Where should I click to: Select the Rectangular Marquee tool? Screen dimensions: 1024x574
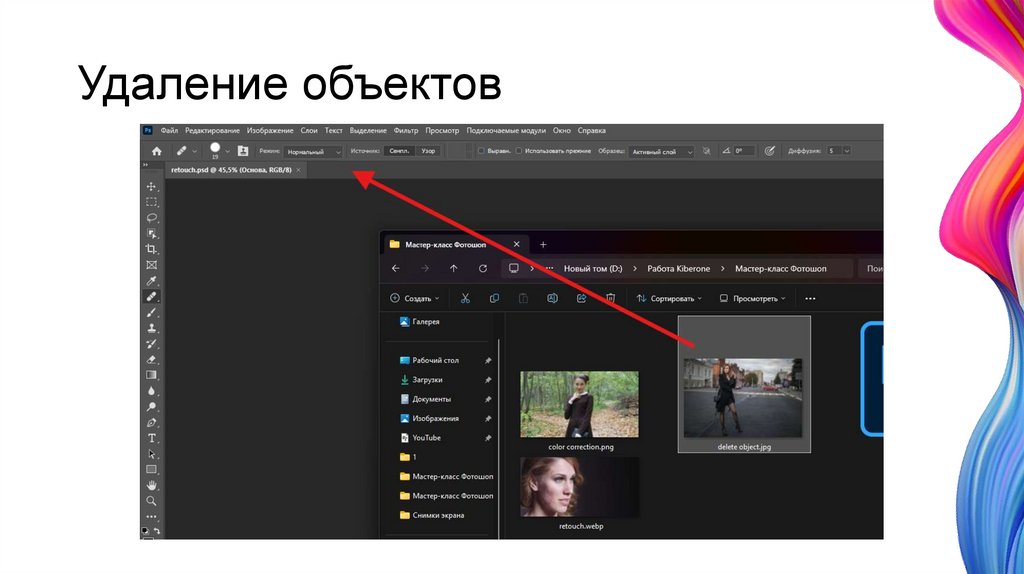(152, 202)
